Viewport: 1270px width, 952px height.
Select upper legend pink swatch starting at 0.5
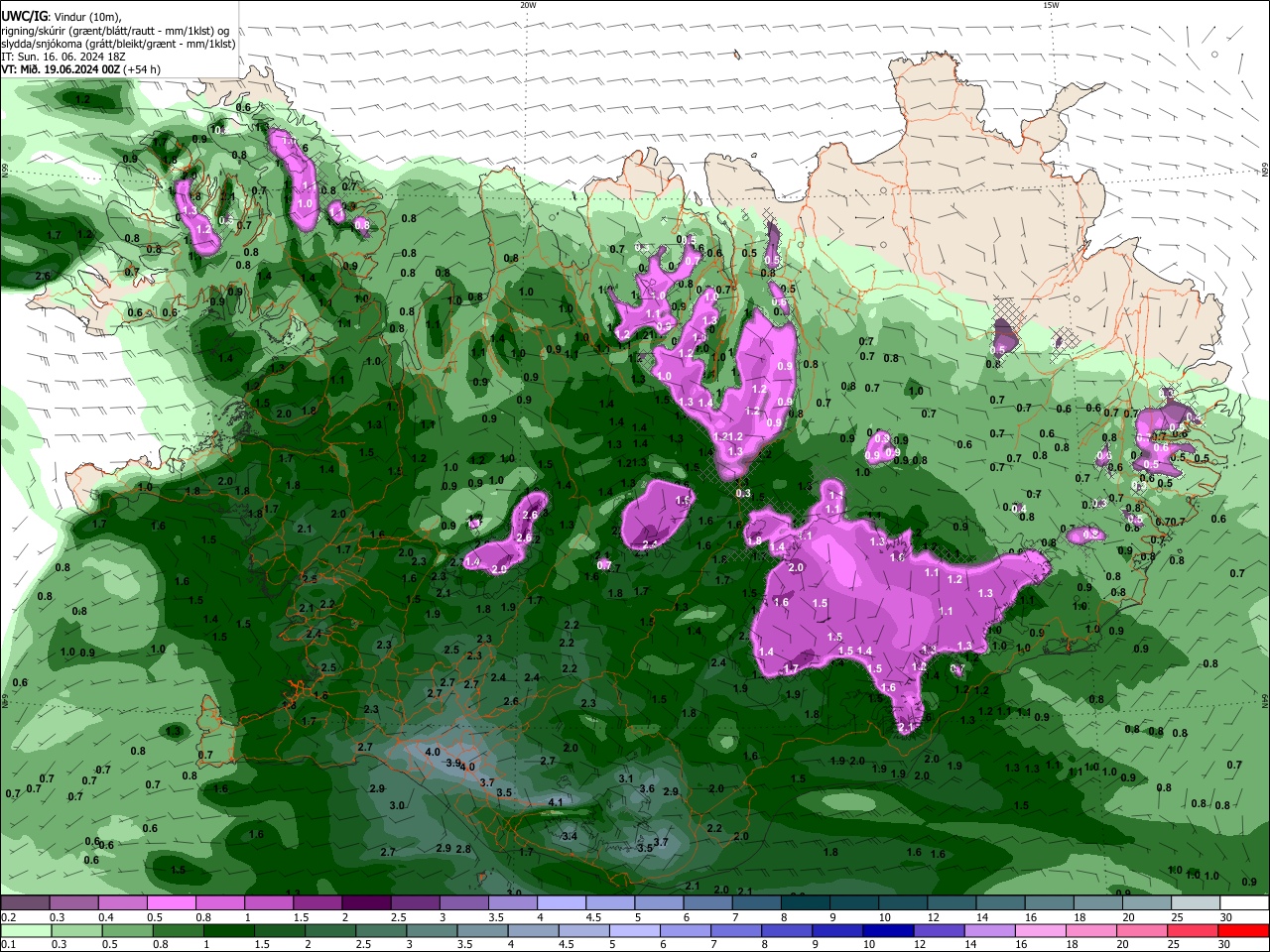click(171, 903)
